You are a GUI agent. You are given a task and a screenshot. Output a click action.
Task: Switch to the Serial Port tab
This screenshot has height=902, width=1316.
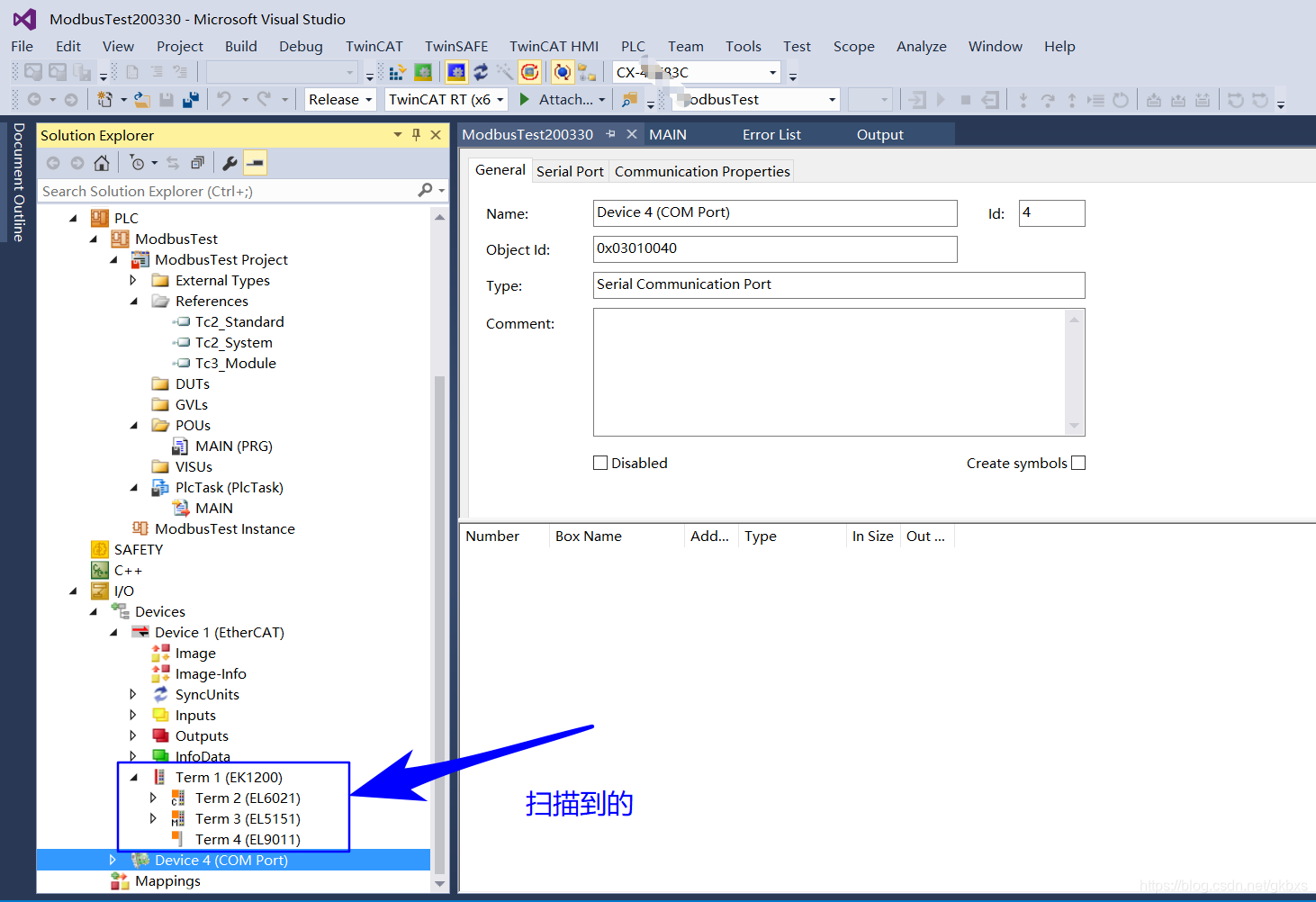point(570,171)
